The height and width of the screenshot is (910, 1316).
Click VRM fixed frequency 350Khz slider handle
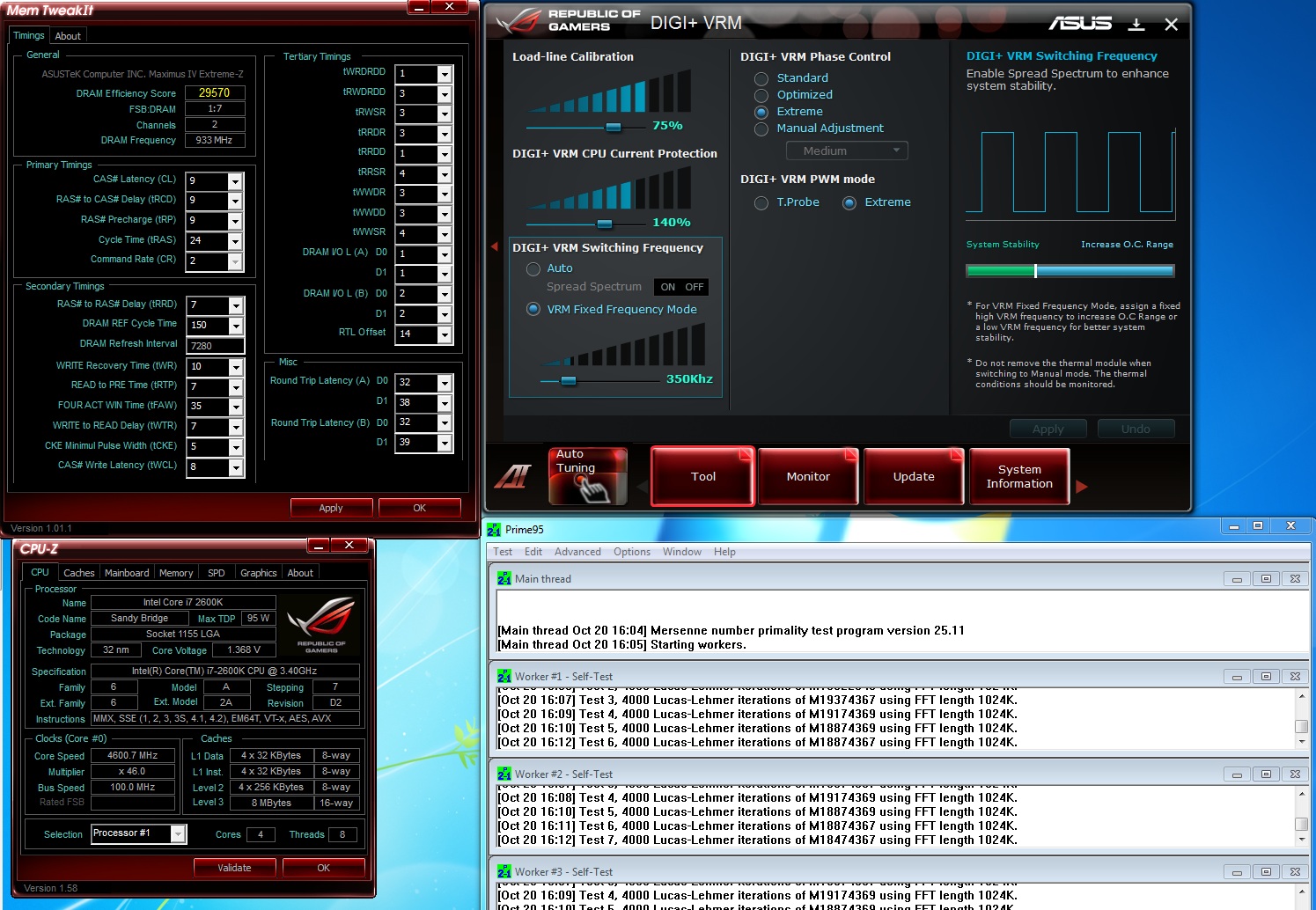click(x=569, y=381)
